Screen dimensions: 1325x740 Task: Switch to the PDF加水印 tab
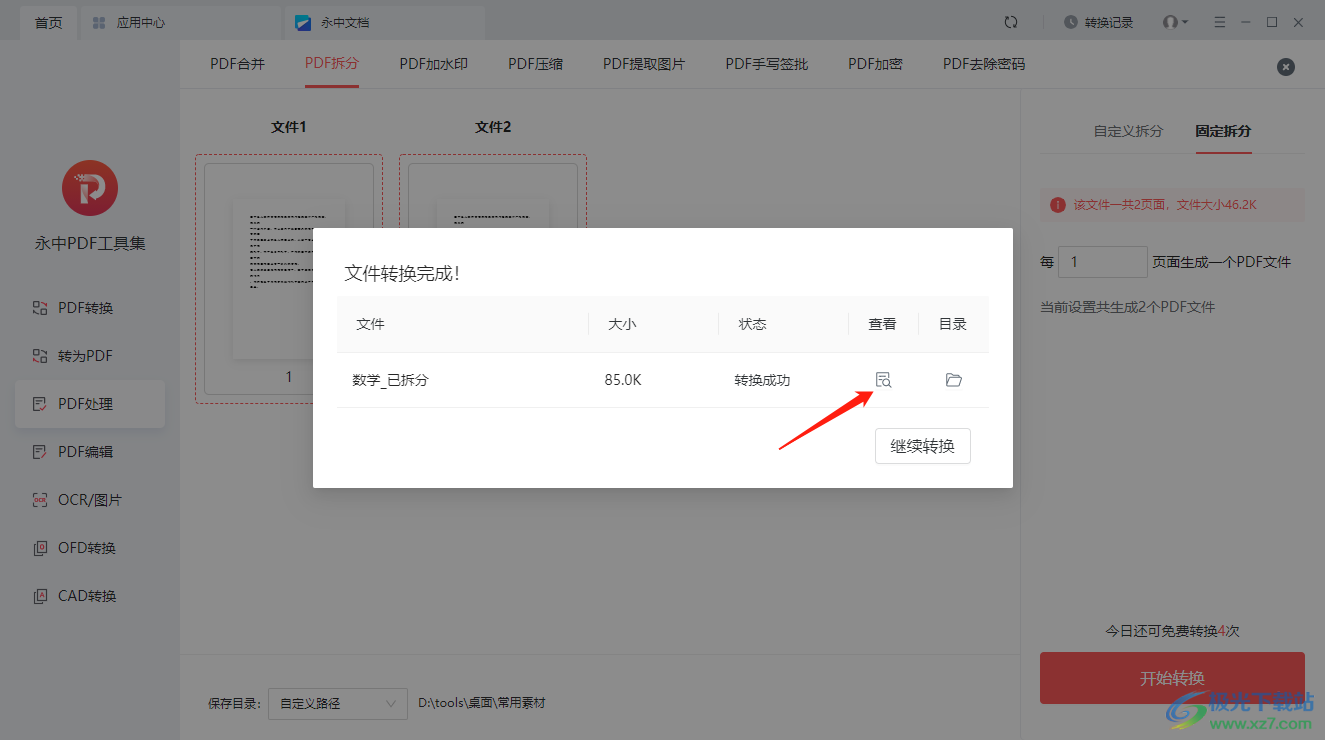(433, 64)
